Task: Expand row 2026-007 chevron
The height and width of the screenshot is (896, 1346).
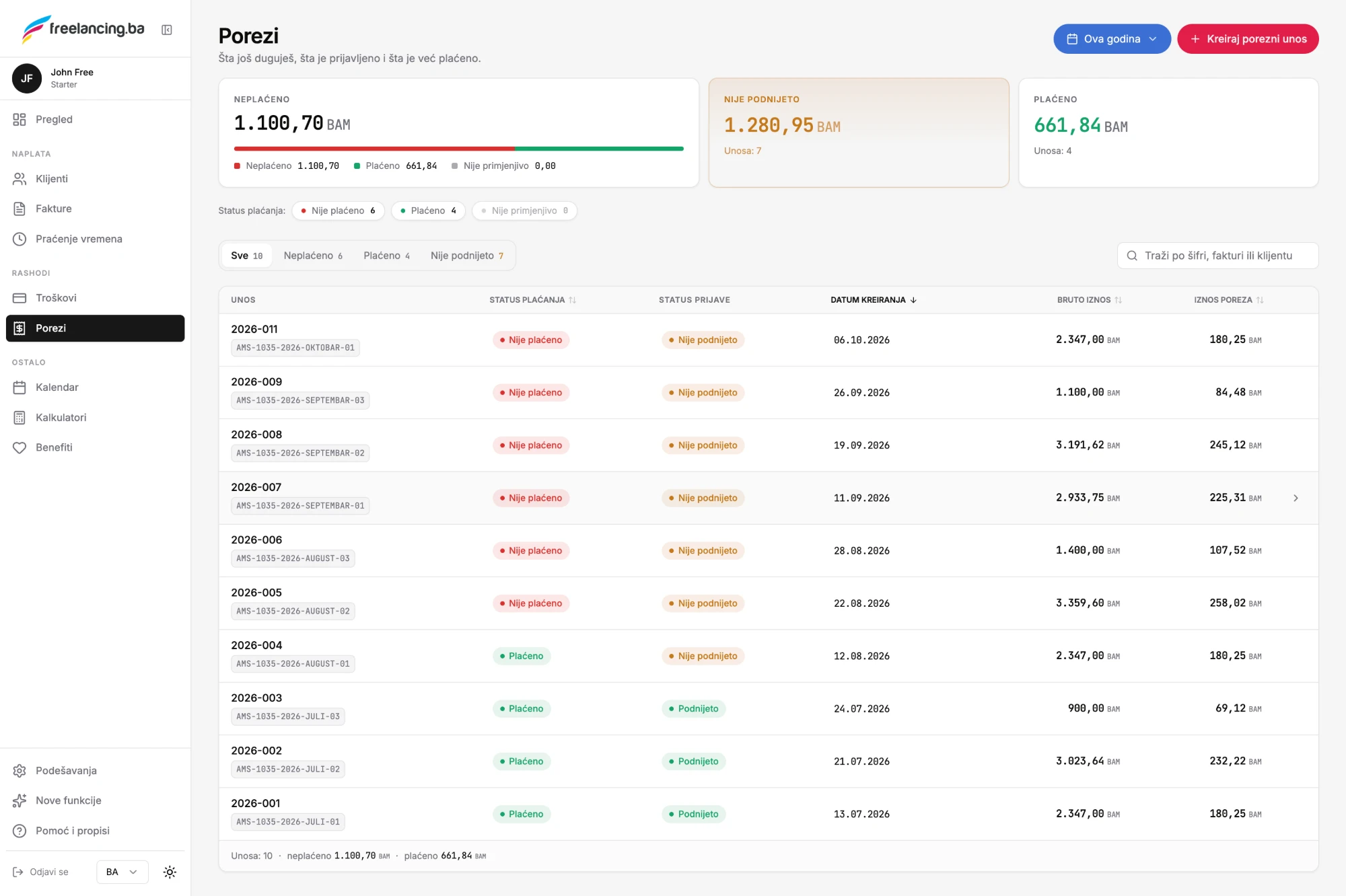Action: (1296, 498)
